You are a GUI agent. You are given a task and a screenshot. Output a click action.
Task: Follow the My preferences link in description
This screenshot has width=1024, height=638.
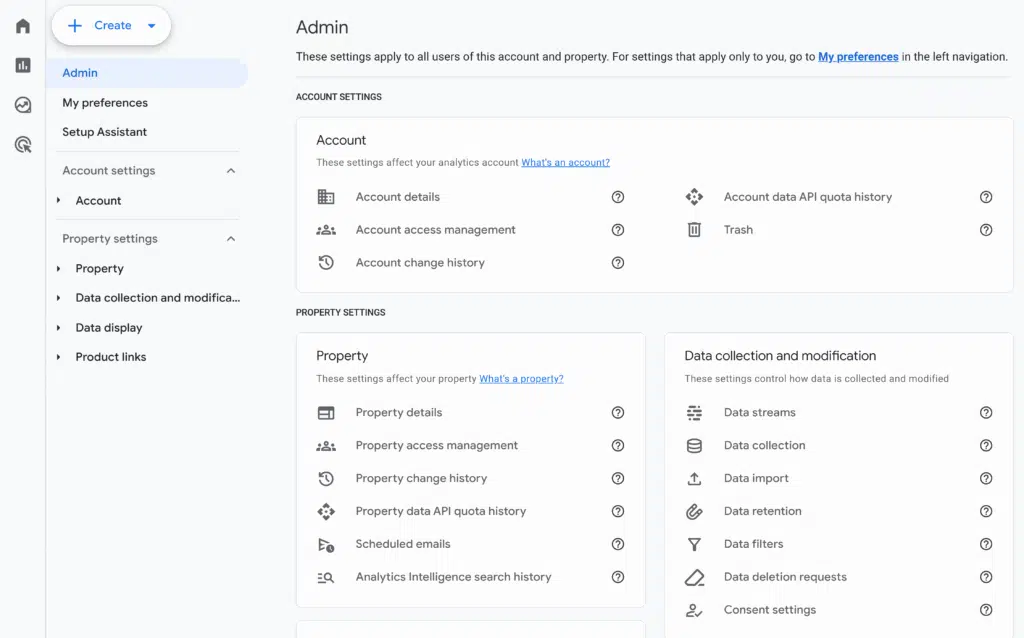point(858,57)
